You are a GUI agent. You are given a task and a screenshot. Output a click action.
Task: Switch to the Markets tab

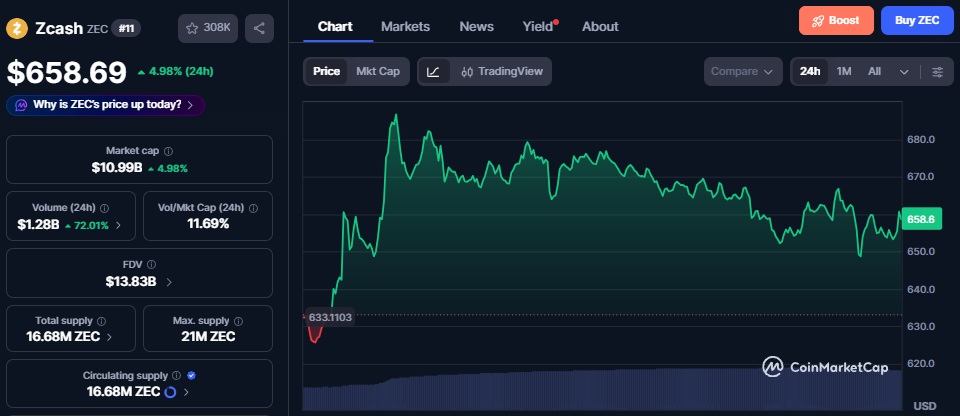point(405,26)
